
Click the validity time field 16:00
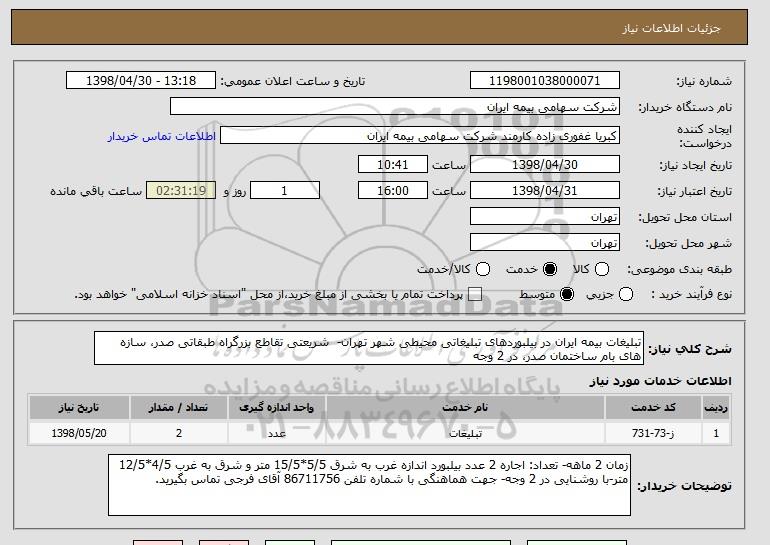393,191
